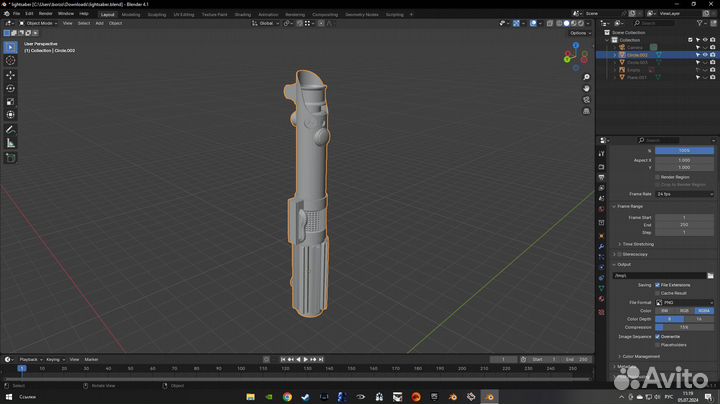Viewport: 720px width, 404px height.
Task: Activate the Scale tool
Action: 11,101
